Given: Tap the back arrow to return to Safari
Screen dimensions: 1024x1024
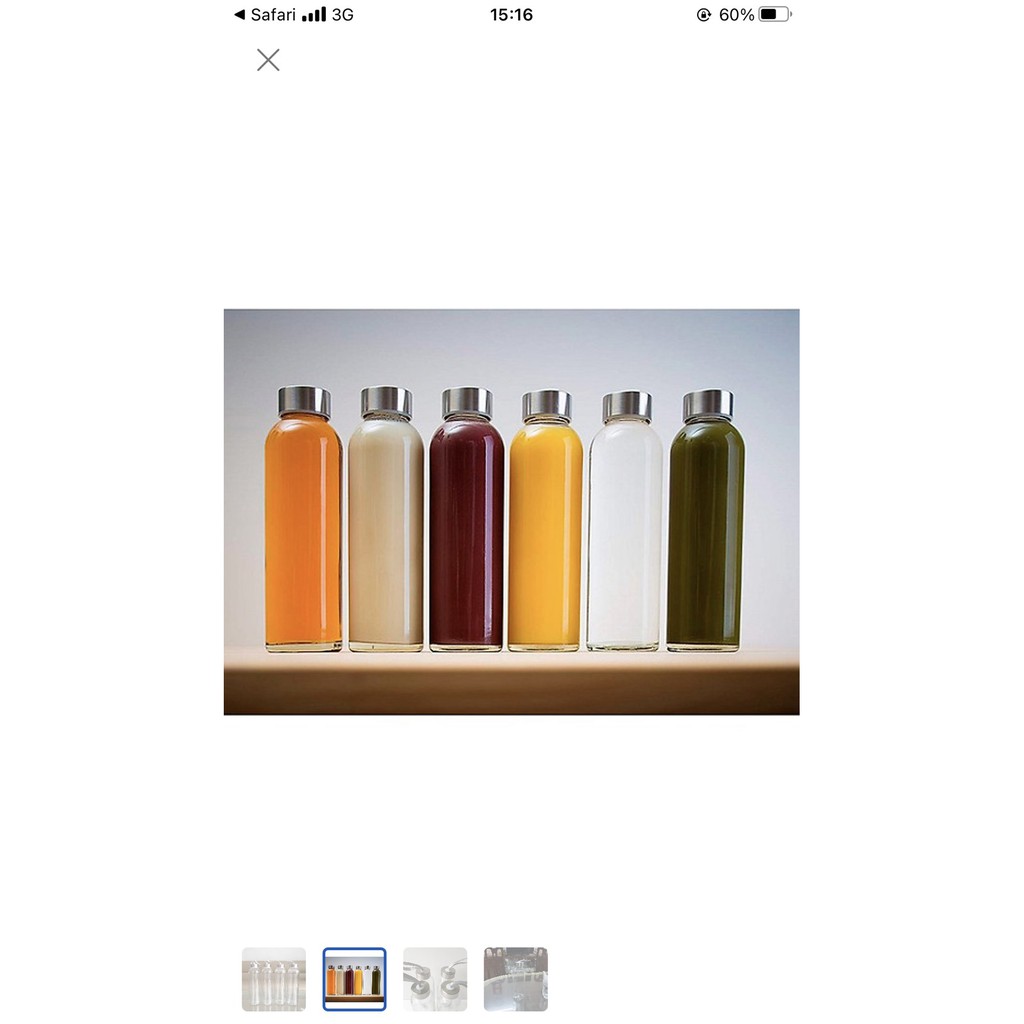Looking at the screenshot, I should click(240, 14).
